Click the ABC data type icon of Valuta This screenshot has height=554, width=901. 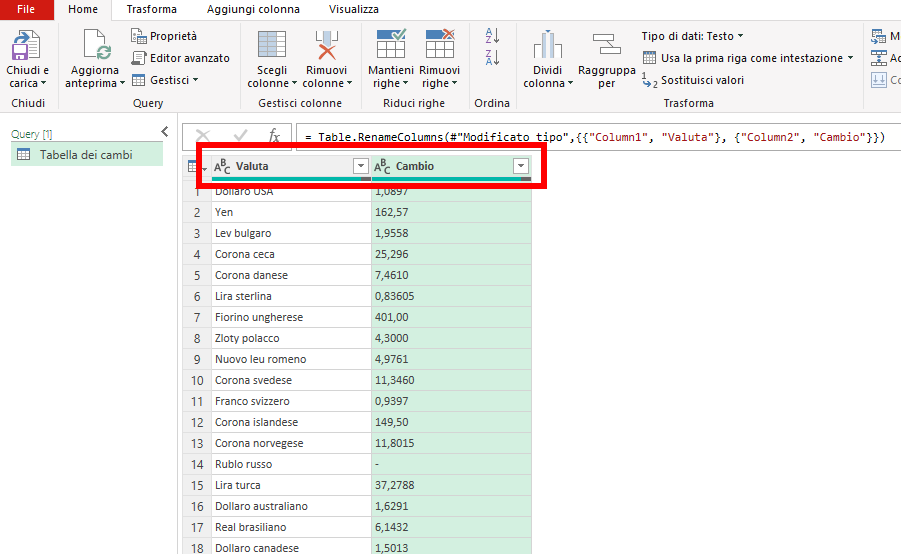tap(222, 166)
